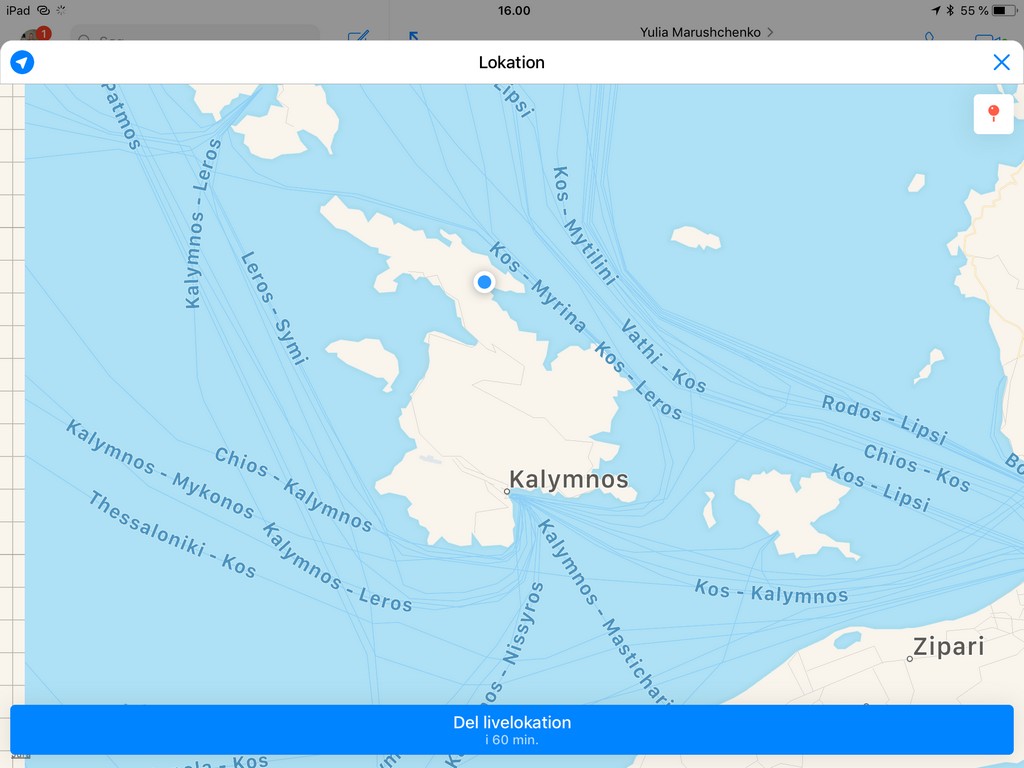The width and height of the screenshot is (1024, 768).
Task: Select the Zipari town label
Action: (x=948, y=646)
